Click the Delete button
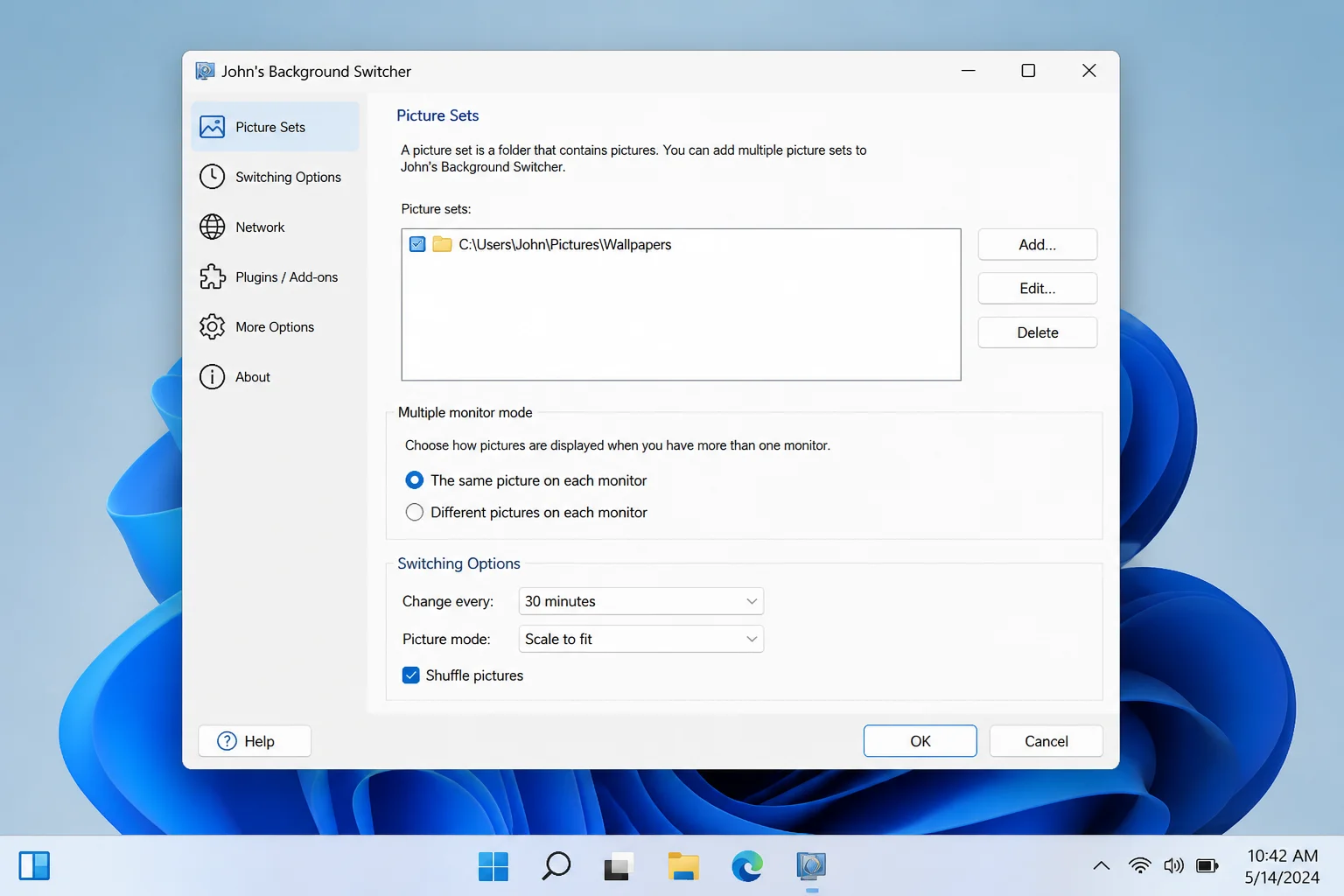The height and width of the screenshot is (896, 1344). tap(1038, 332)
